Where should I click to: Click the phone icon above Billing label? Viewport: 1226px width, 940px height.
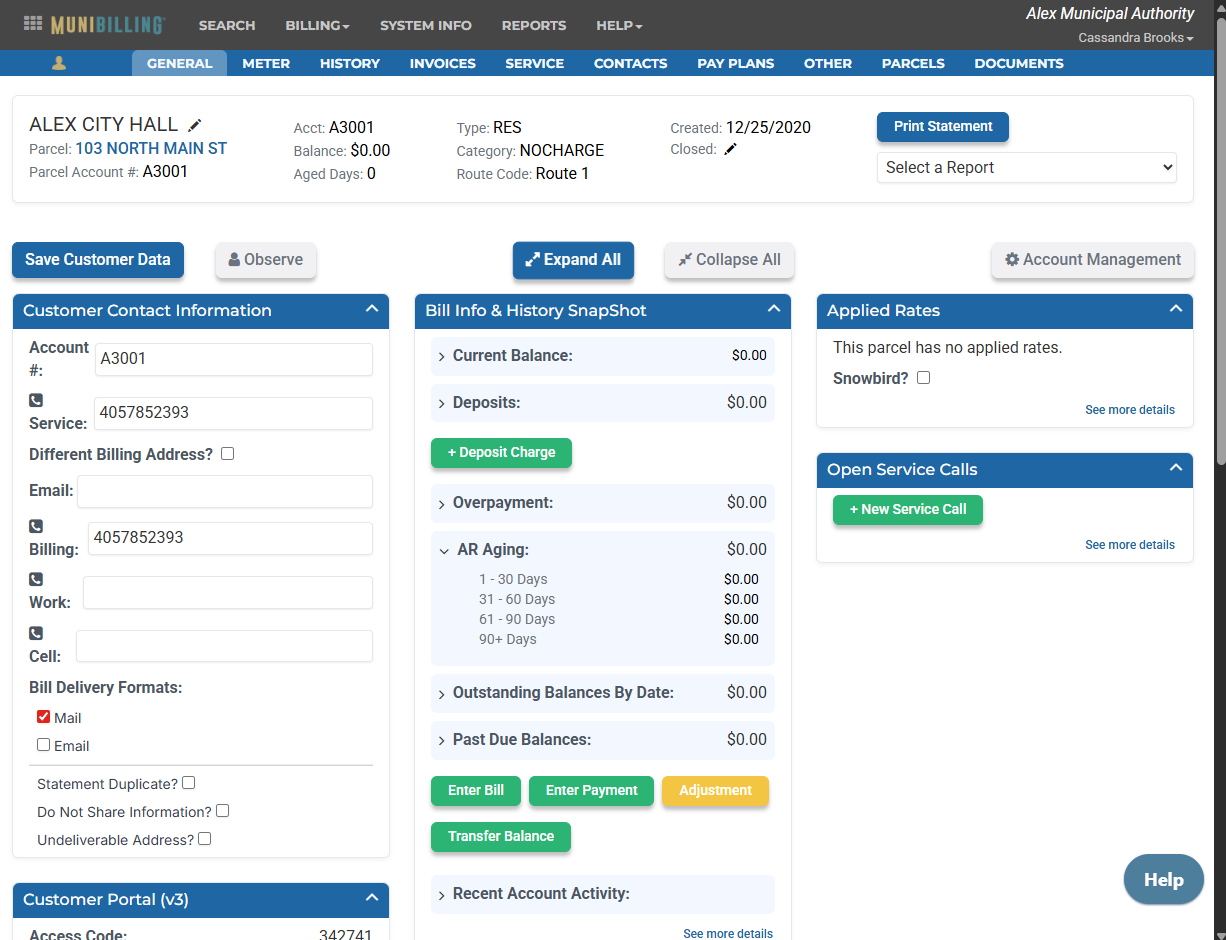pos(36,526)
